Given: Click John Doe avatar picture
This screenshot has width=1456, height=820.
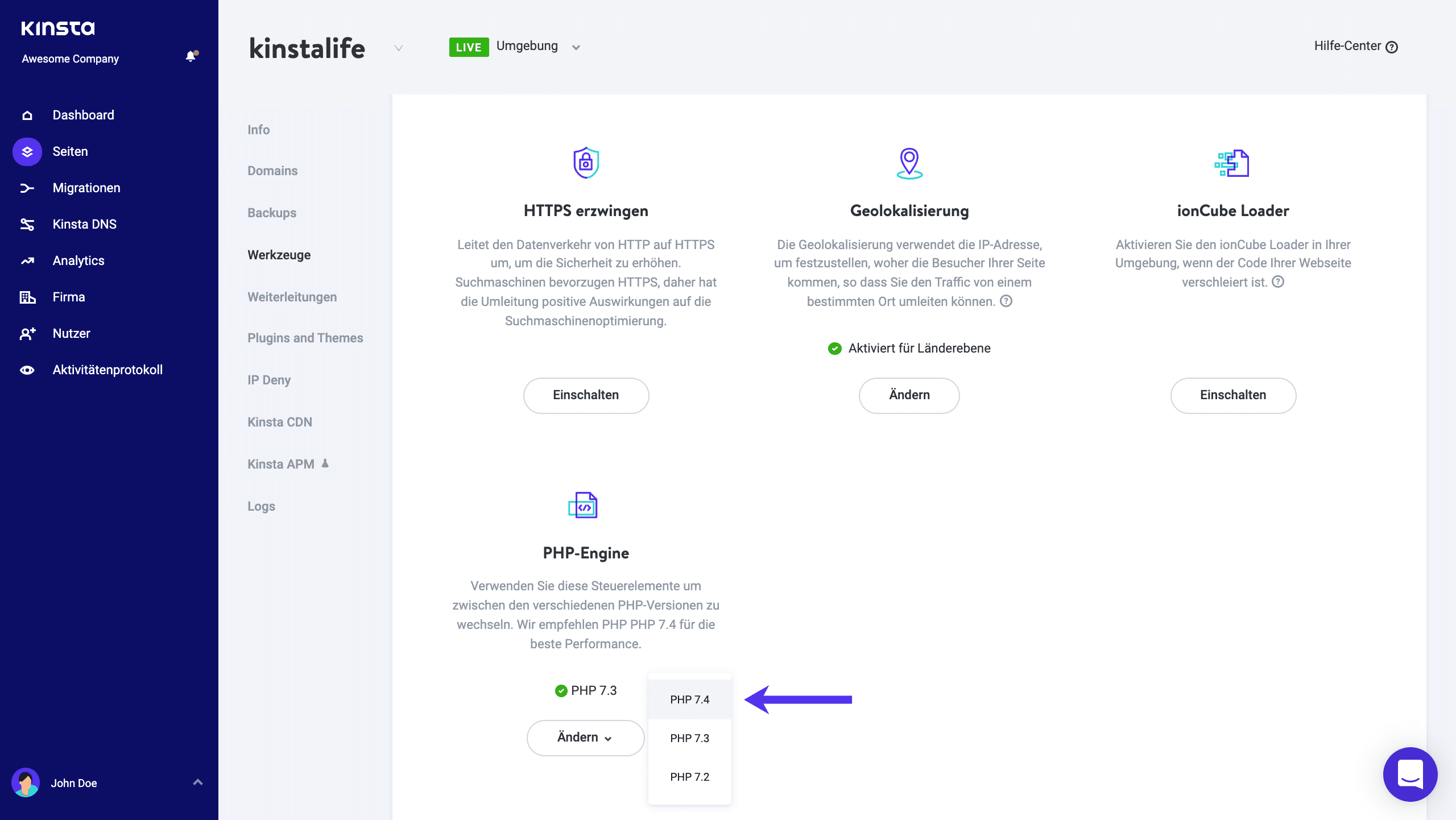Looking at the screenshot, I should click(26, 782).
